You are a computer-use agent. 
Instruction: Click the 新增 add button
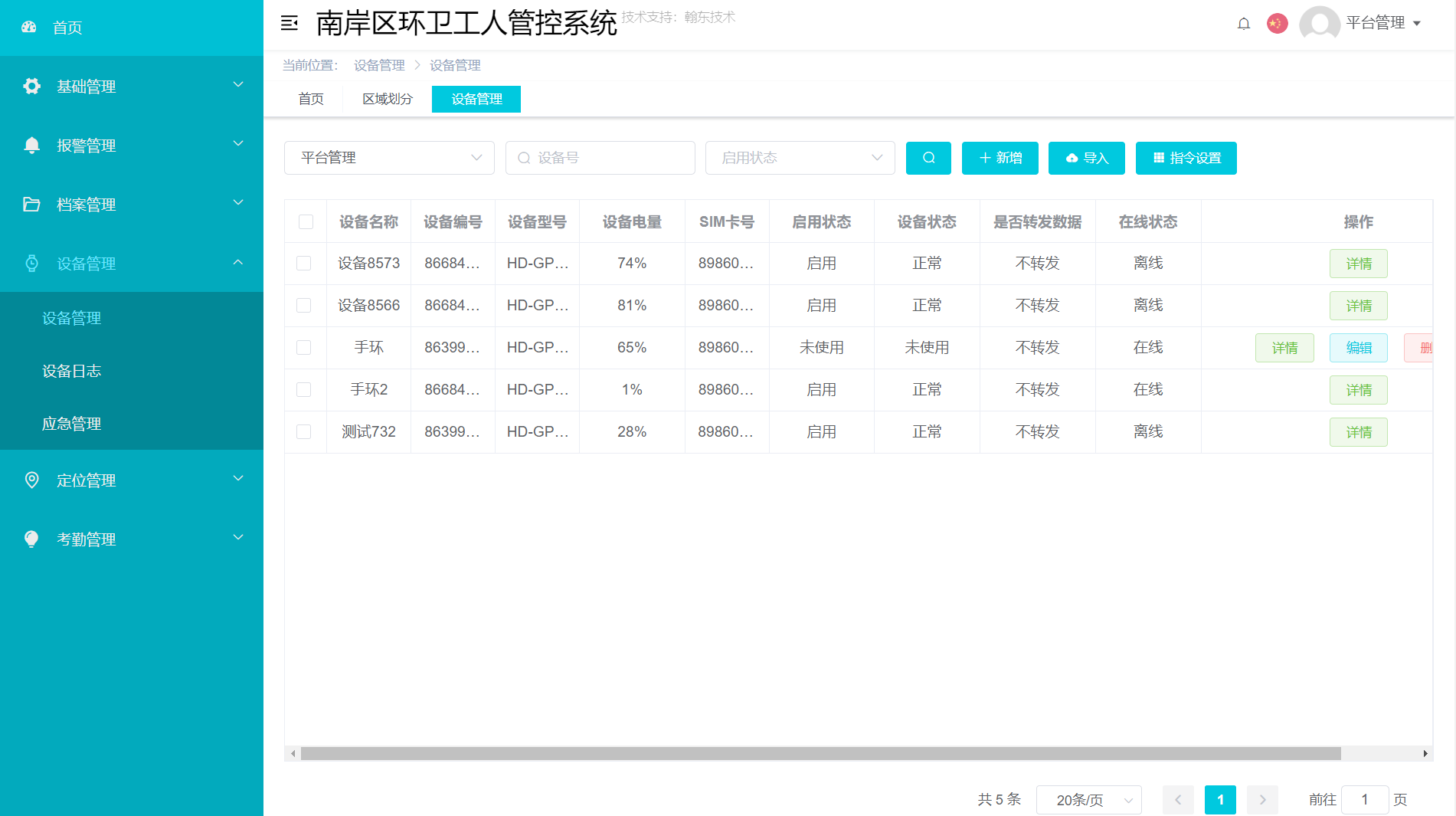(x=1000, y=158)
